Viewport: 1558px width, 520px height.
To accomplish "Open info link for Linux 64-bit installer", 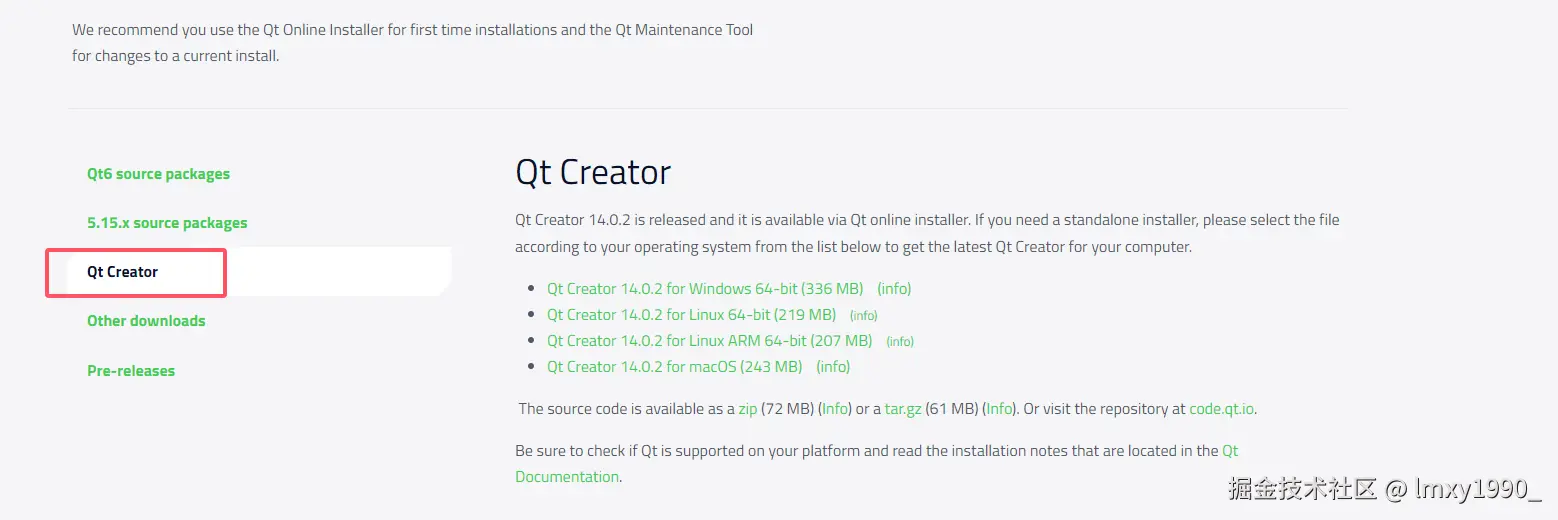I will click(x=864, y=316).
